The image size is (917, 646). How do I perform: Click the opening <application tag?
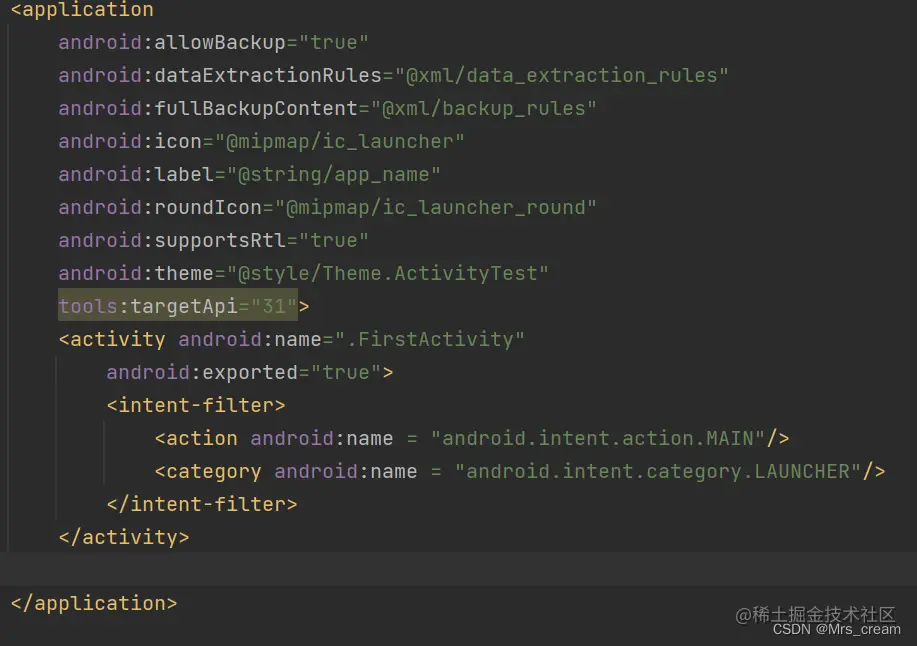(x=82, y=9)
